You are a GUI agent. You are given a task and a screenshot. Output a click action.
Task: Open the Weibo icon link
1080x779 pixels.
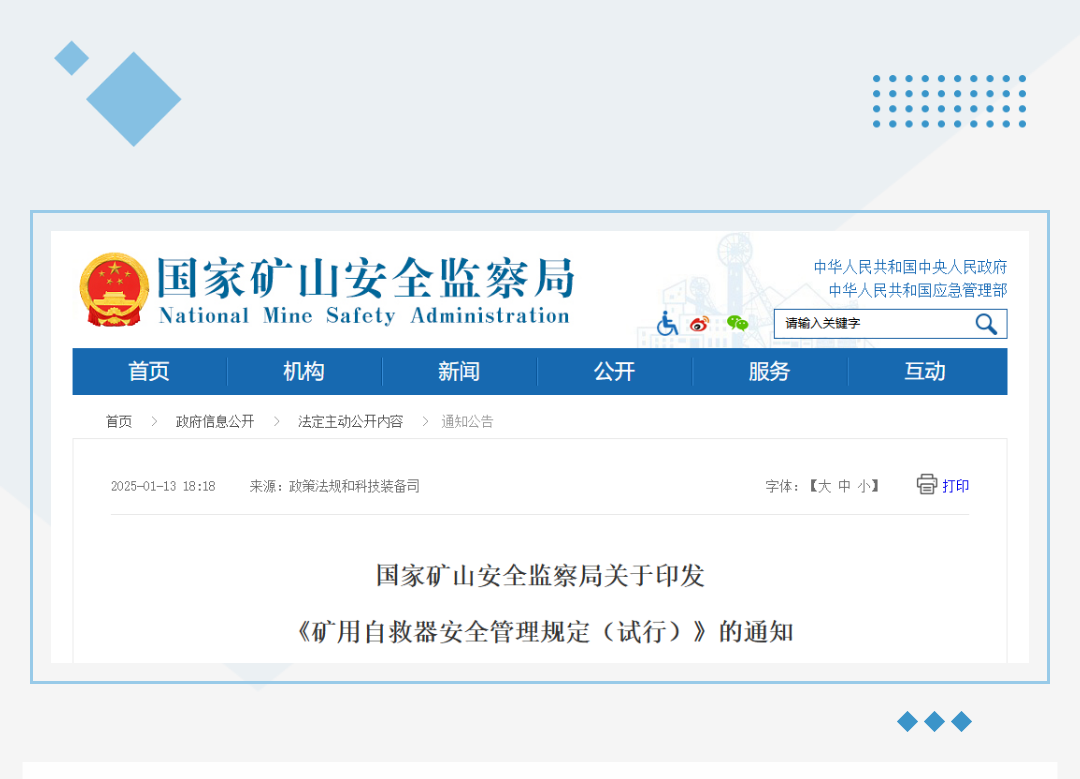[700, 323]
